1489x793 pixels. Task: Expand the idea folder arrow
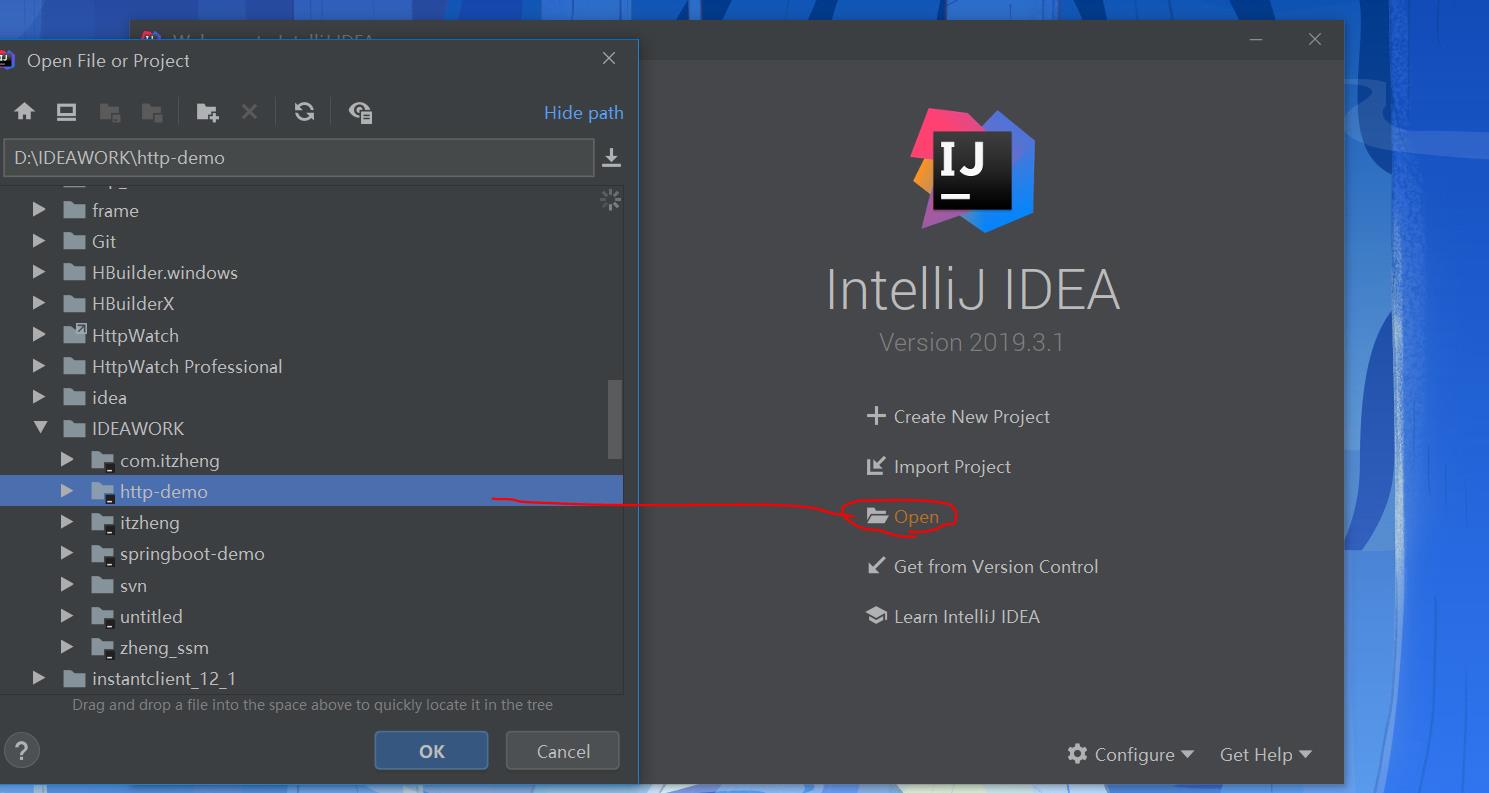pyautogui.click(x=39, y=397)
